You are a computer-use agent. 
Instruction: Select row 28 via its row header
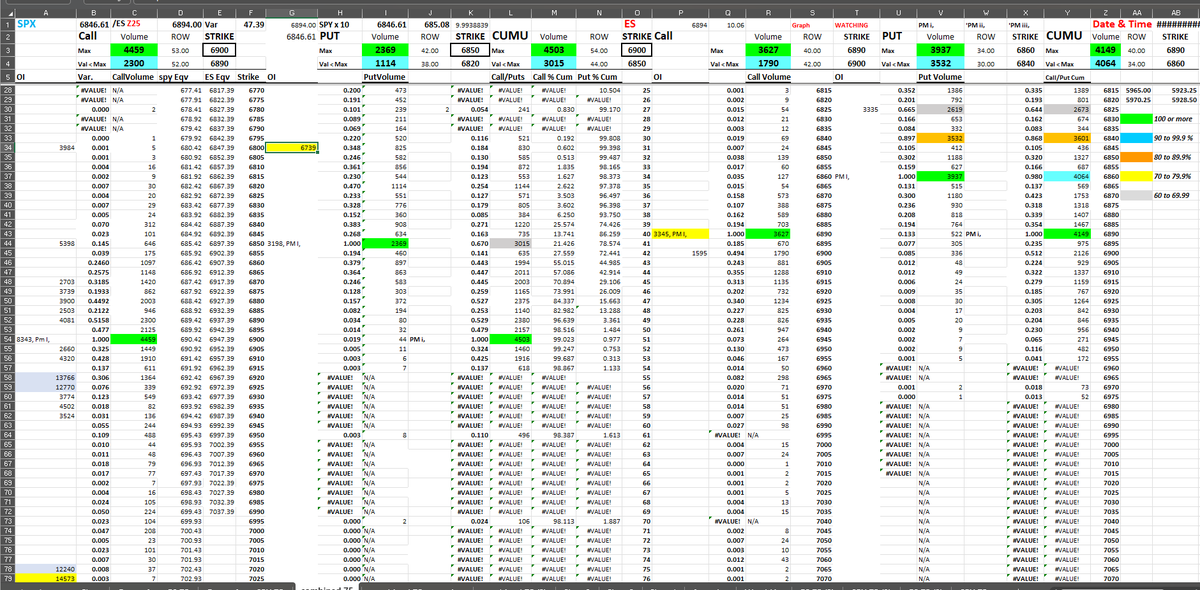tap(6, 90)
